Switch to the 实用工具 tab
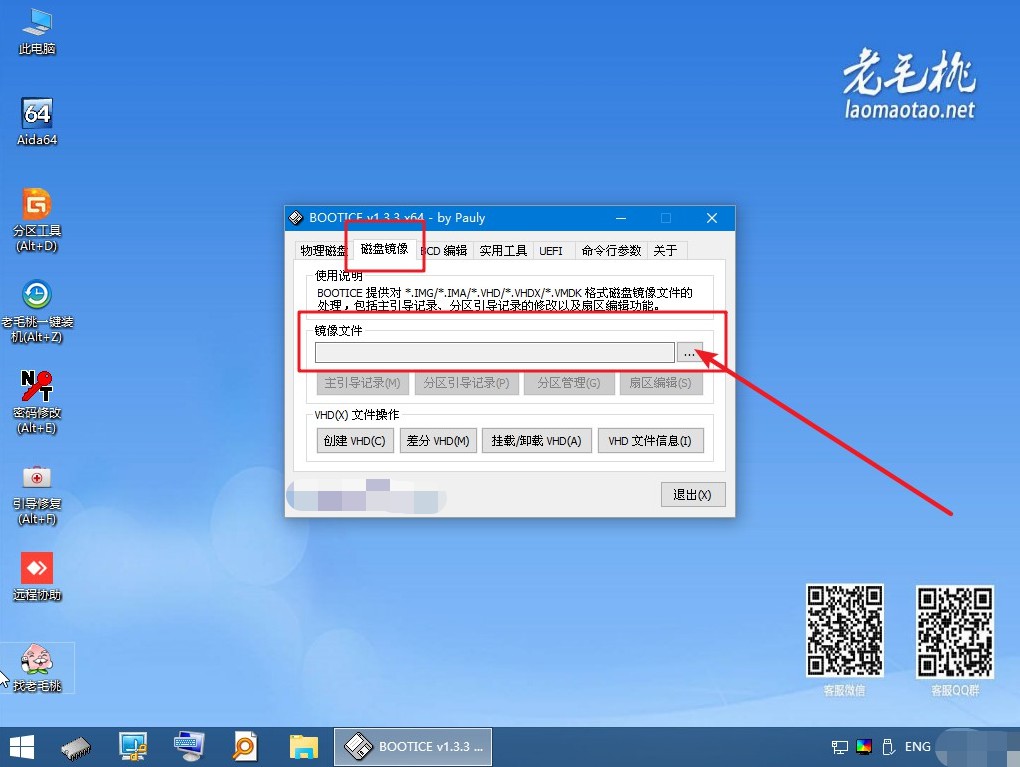1020x767 pixels. [x=503, y=250]
